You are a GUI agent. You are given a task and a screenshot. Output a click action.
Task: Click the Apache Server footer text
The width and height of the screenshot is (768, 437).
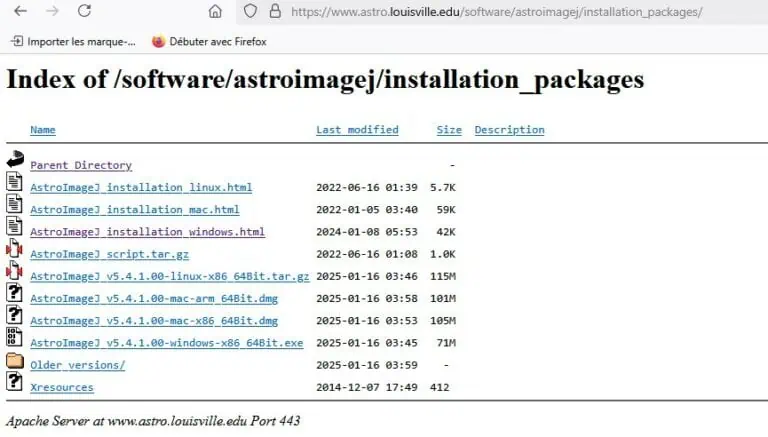pyautogui.click(x=153, y=421)
